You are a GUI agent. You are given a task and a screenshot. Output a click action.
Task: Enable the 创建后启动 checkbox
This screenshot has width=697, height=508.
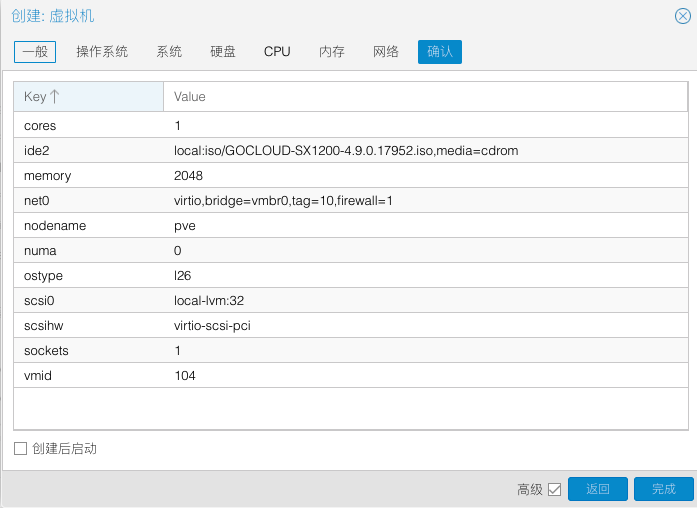pyautogui.click(x=20, y=449)
